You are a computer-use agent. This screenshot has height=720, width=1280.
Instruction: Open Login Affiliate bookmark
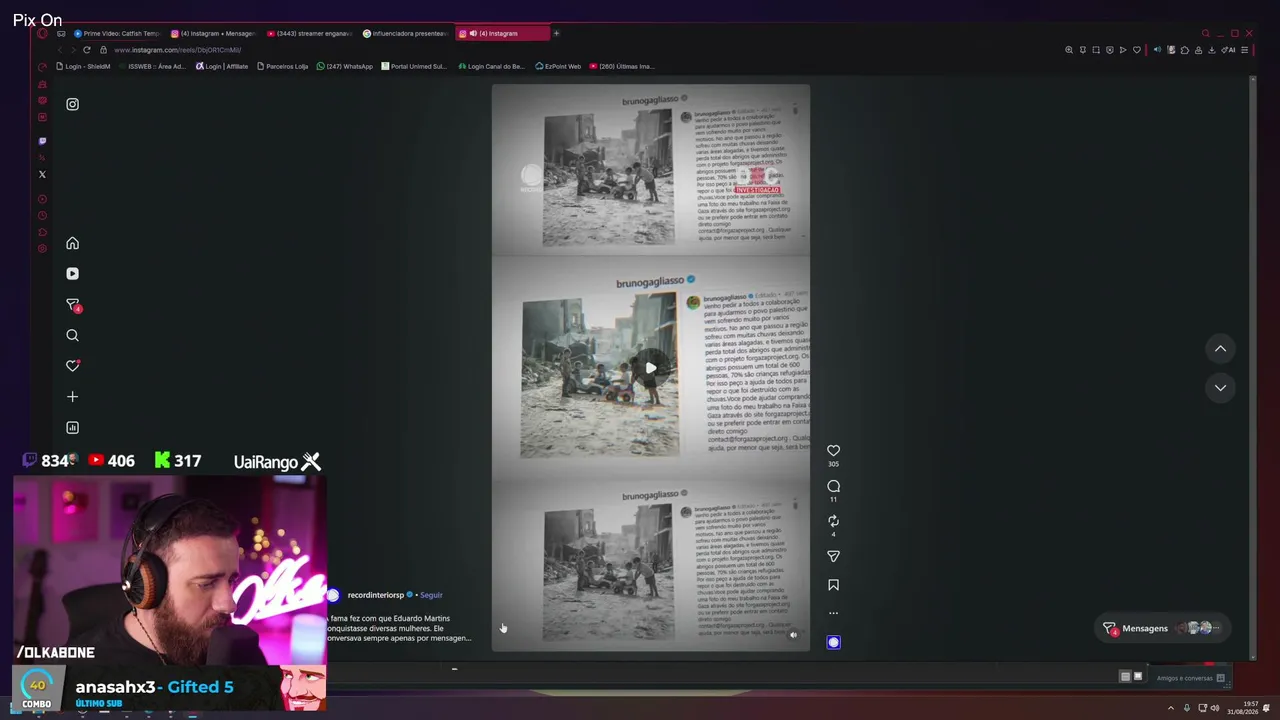click(222, 66)
